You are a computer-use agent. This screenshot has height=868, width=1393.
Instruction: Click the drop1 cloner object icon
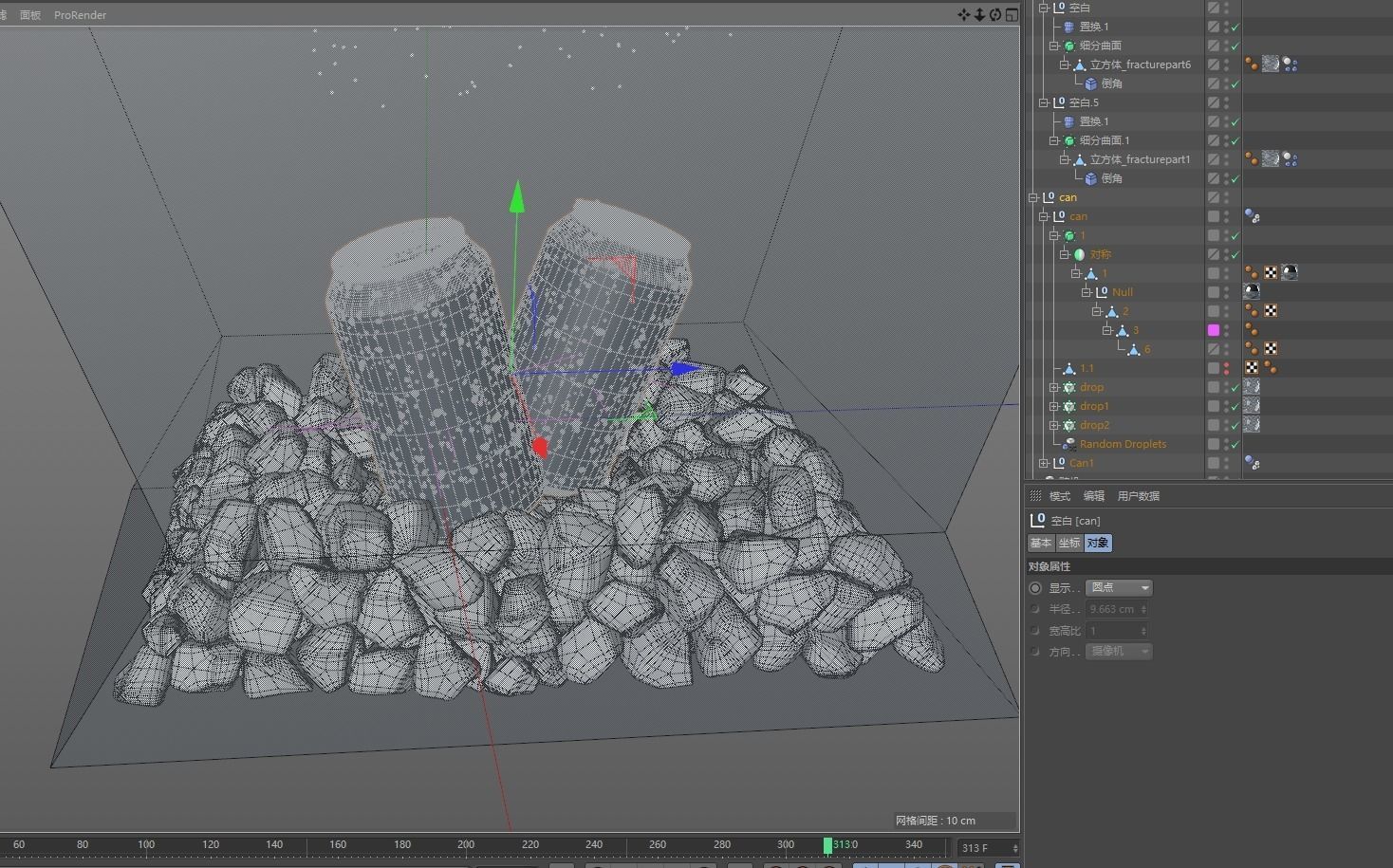pos(1069,406)
